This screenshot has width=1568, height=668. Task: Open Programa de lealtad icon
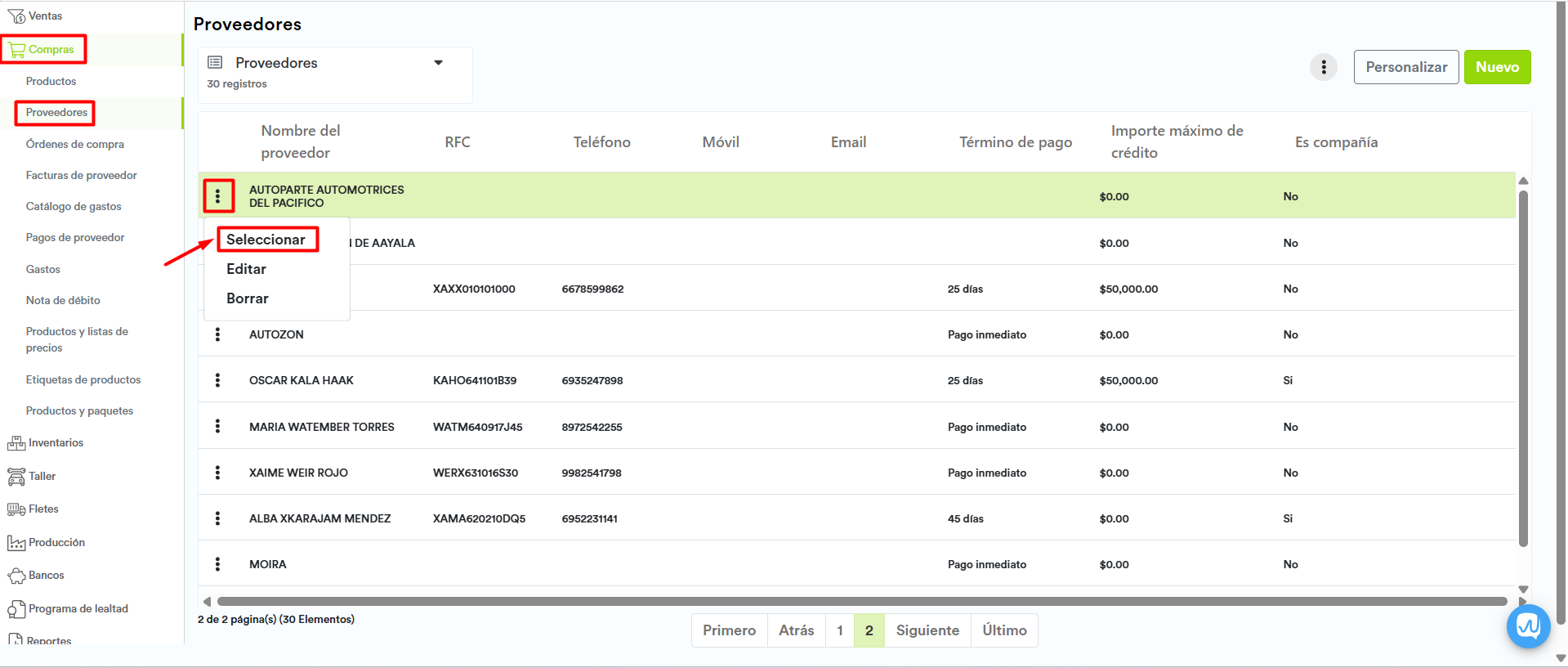(x=16, y=609)
